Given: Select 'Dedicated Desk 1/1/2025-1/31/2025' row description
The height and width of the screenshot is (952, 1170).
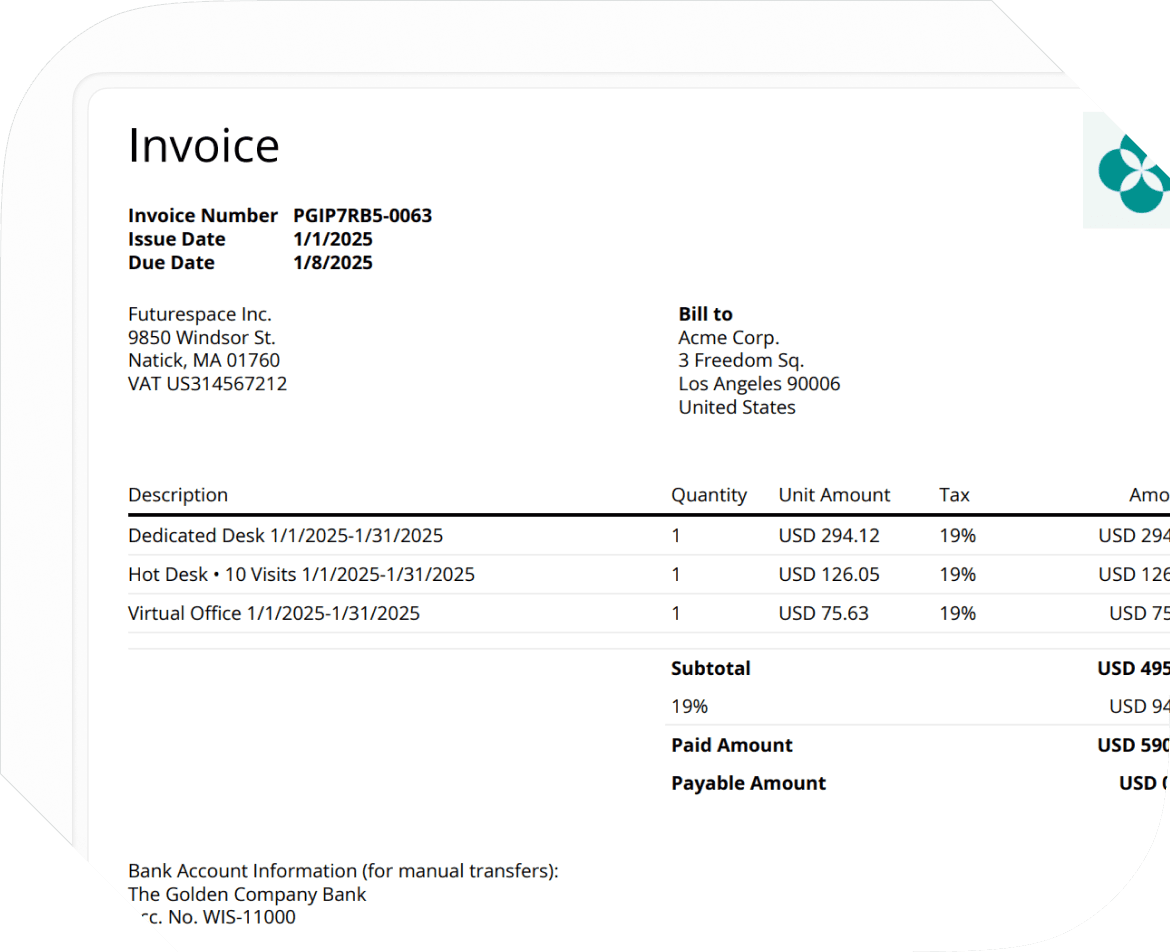Looking at the screenshot, I should [286, 536].
